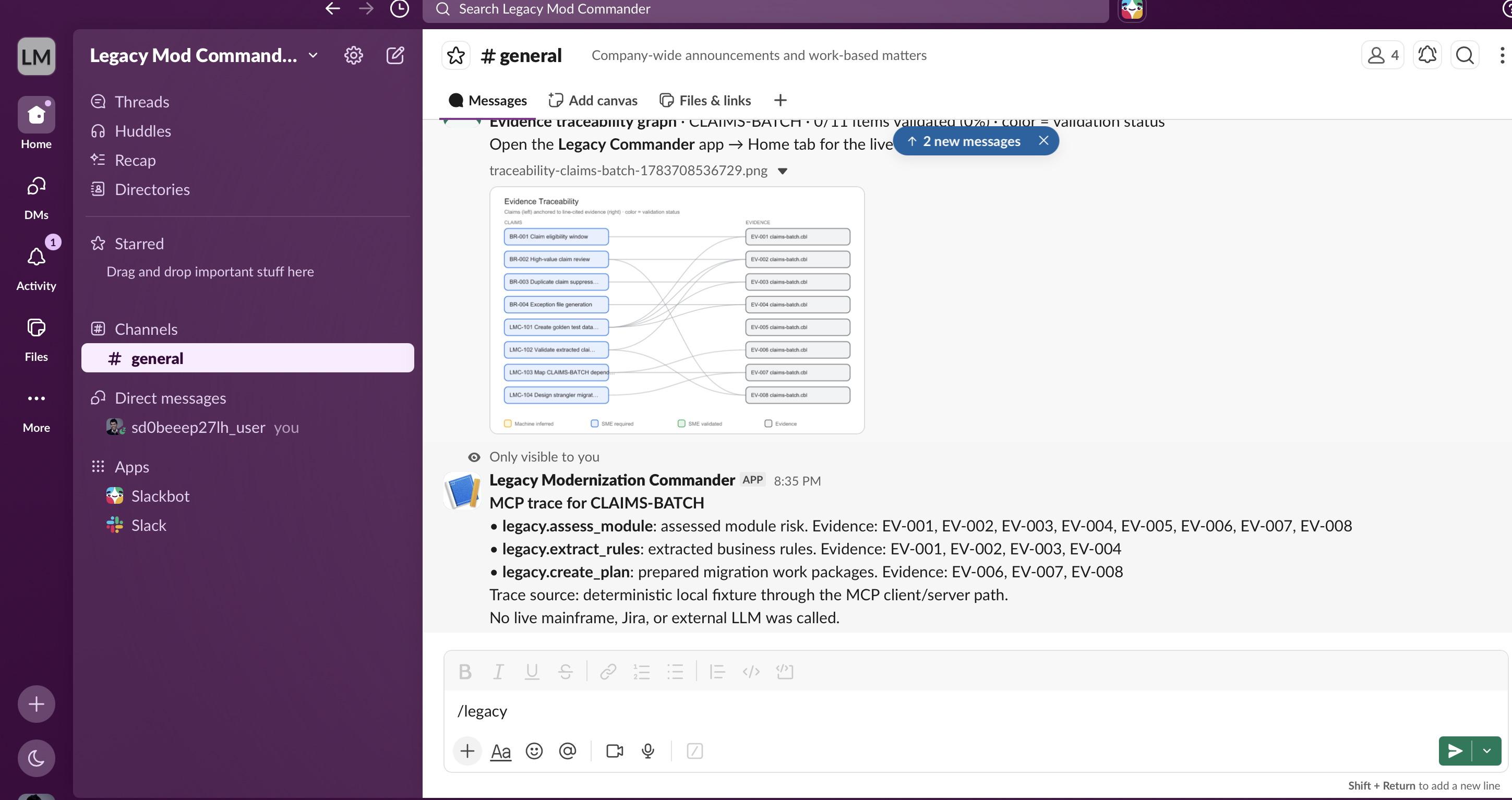Open the sd0beeep27lh_user direct message
Viewport: 1512px width, 800px height.
pos(248,427)
